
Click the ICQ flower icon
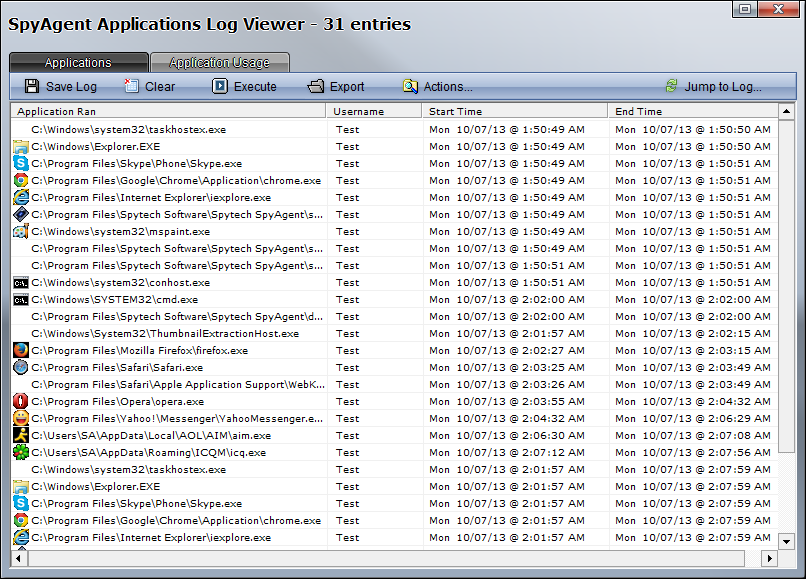pyautogui.click(x=20, y=453)
